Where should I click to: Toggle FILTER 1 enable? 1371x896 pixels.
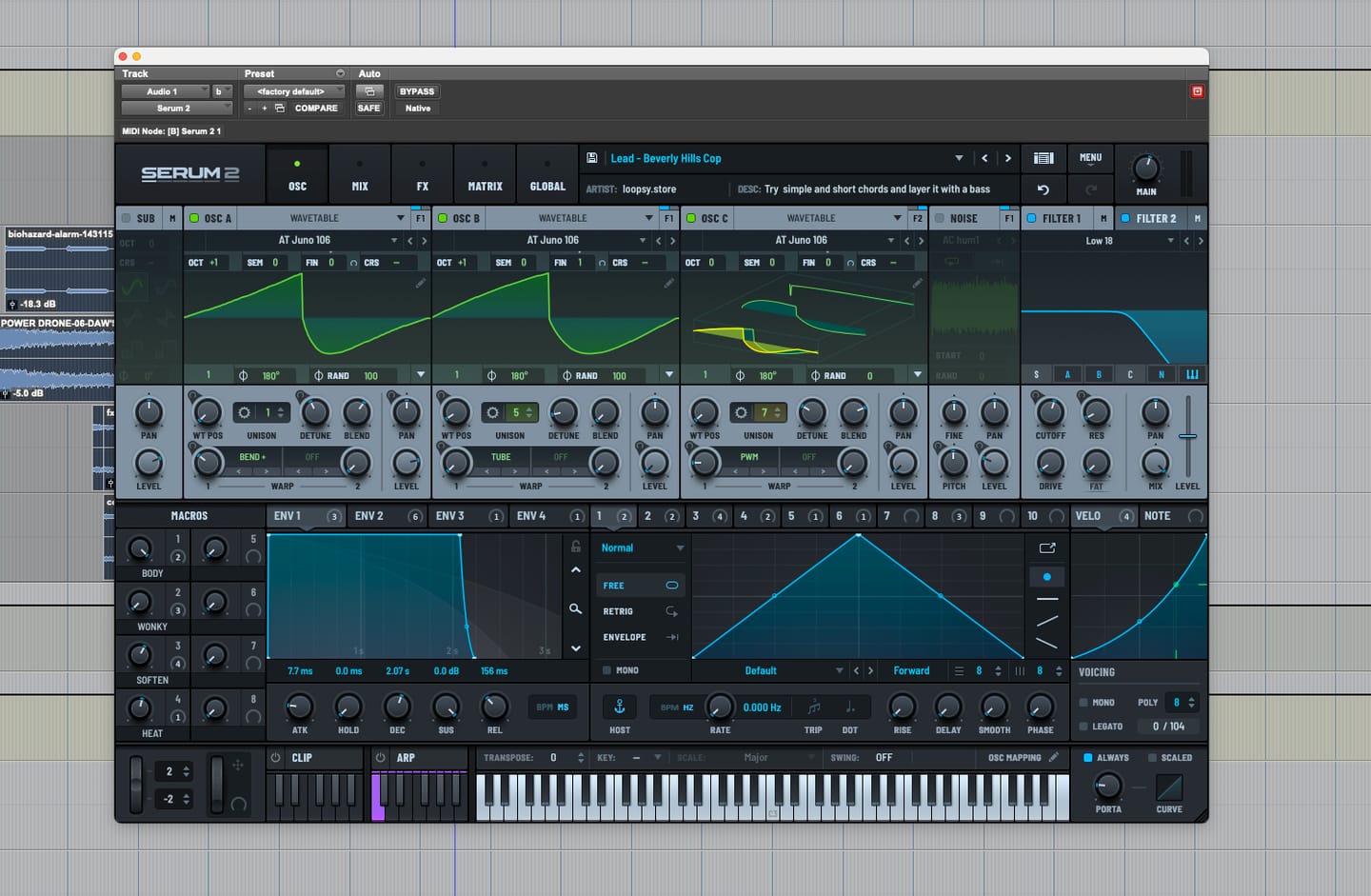click(1031, 218)
